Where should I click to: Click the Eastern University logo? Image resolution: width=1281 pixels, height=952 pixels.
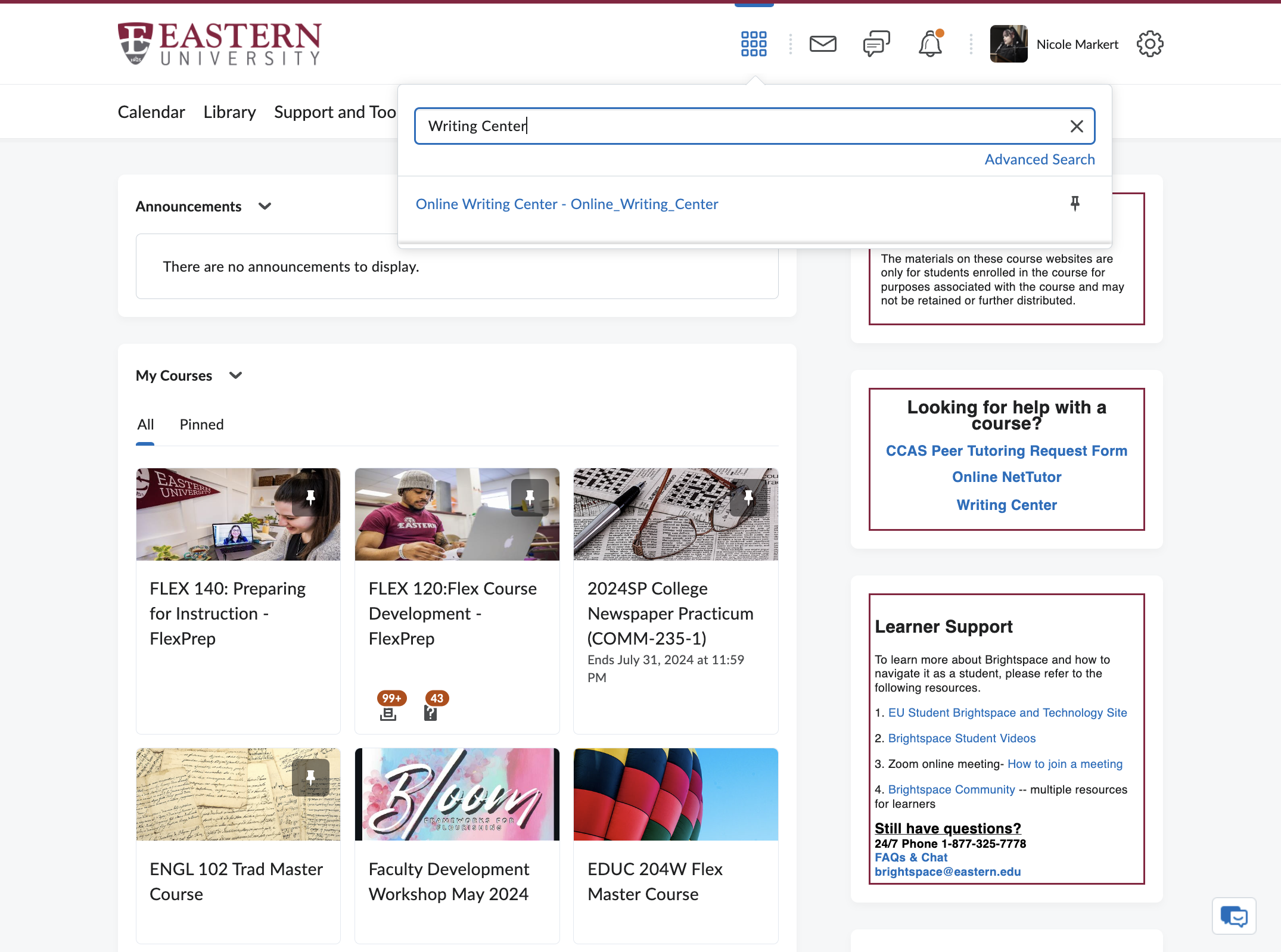(x=220, y=43)
